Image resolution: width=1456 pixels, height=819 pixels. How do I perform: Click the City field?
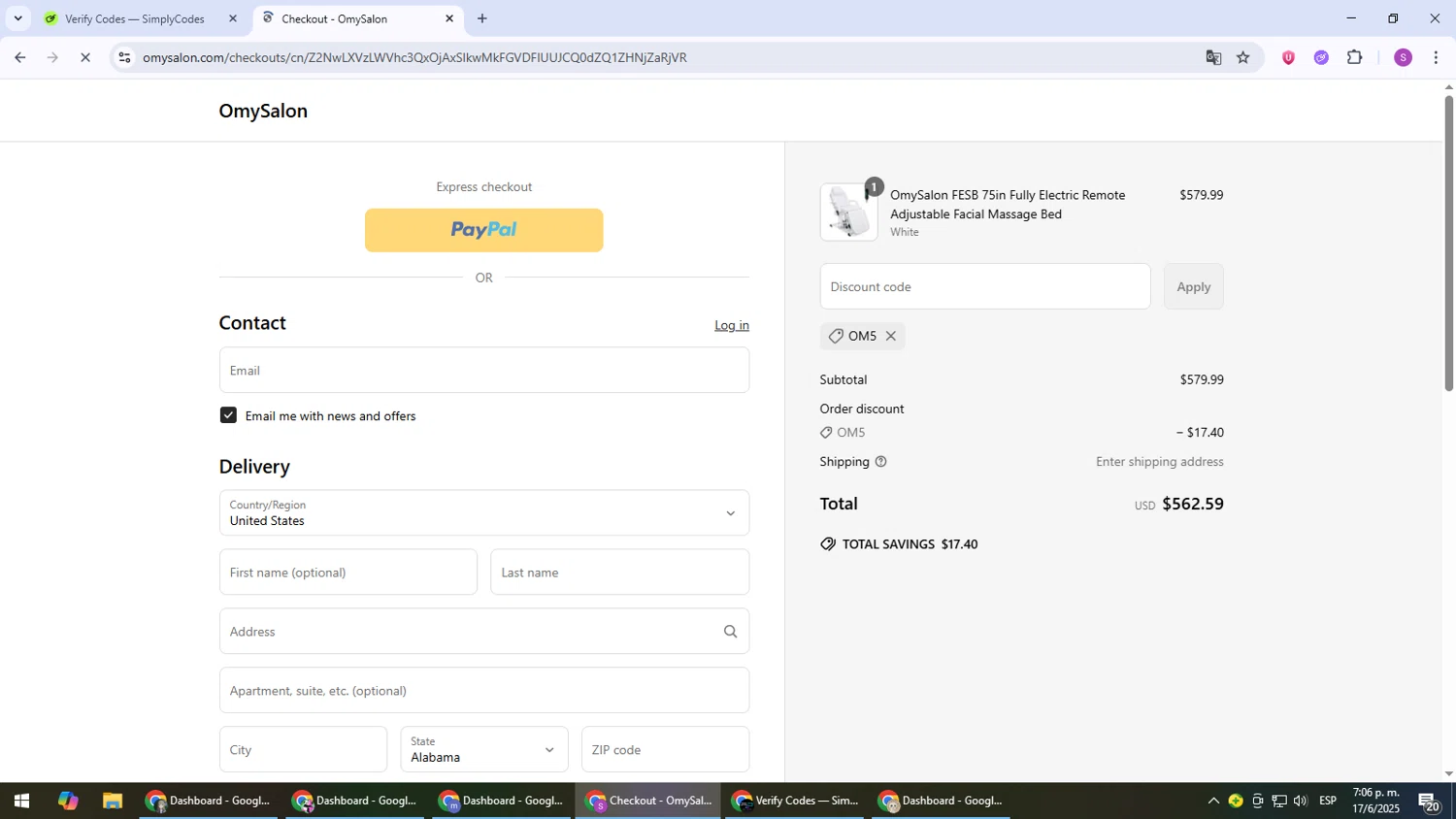[x=303, y=749]
